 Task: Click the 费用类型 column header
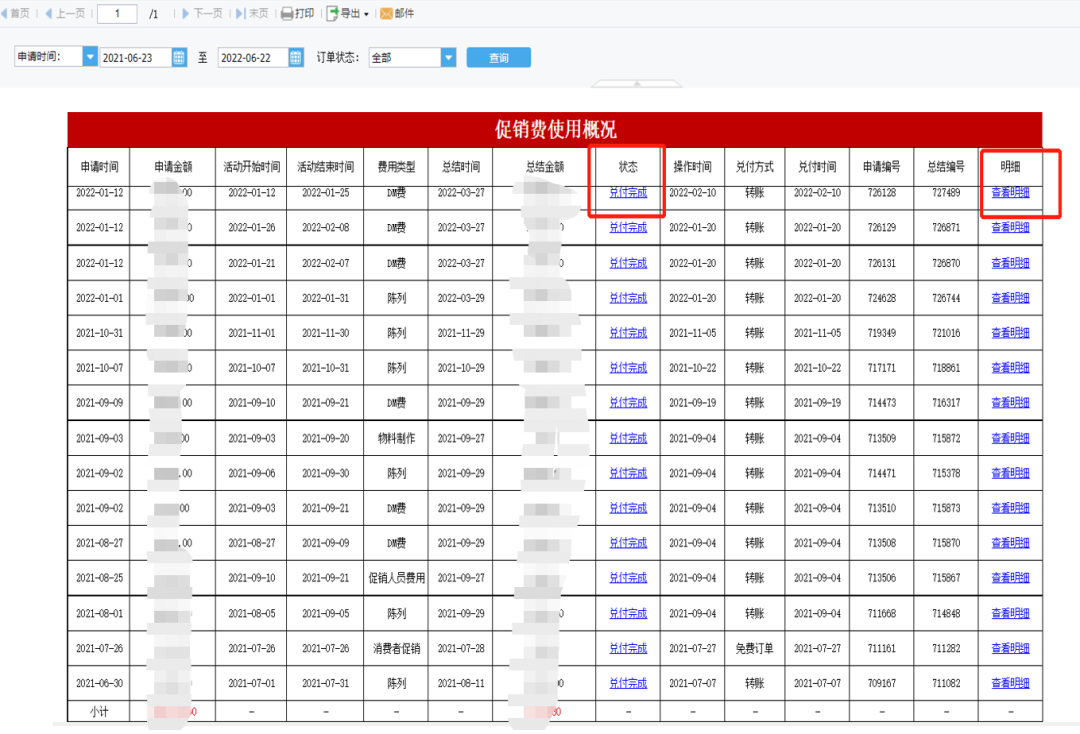[x=396, y=167]
